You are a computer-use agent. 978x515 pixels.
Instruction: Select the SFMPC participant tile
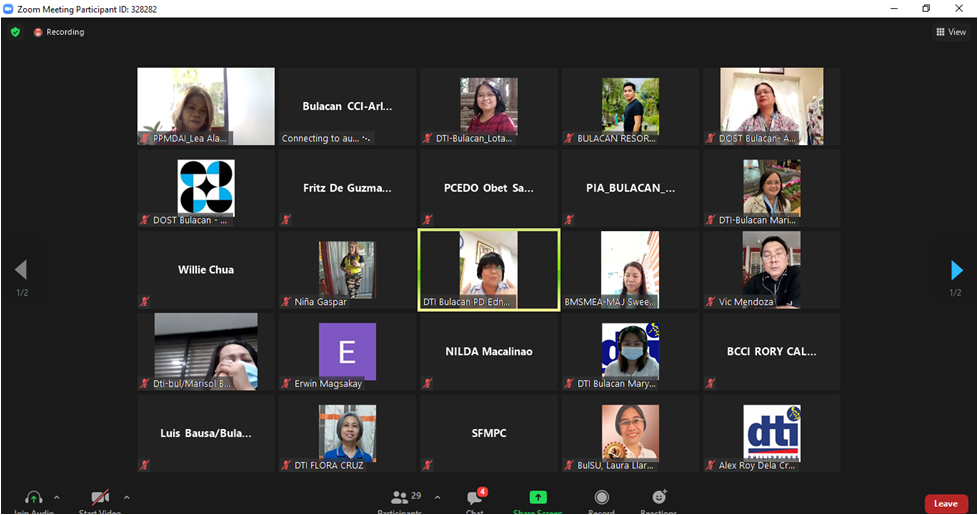pyautogui.click(x=489, y=433)
